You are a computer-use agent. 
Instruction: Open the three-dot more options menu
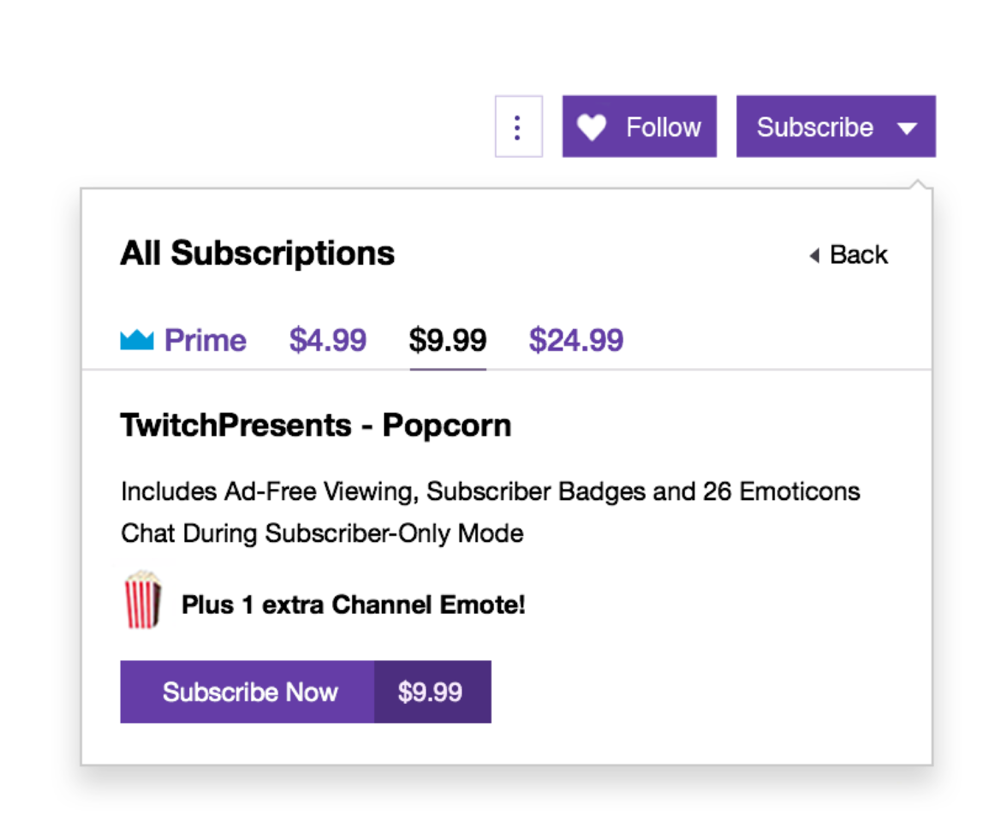click(x=518, y=126)
